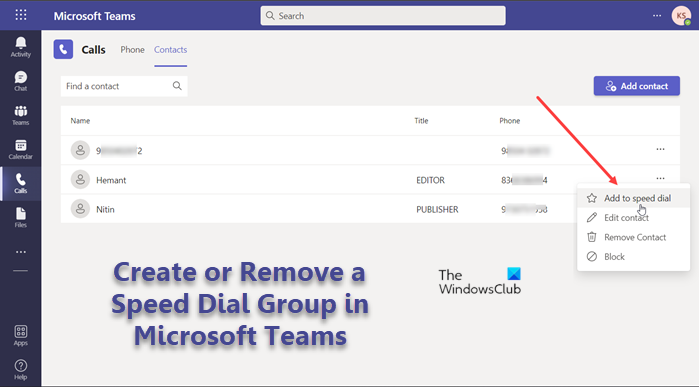Click the PUBLISHER title cell
This screenshot has width=699, height=387.
pyautogui.click(x=437, y=209)
